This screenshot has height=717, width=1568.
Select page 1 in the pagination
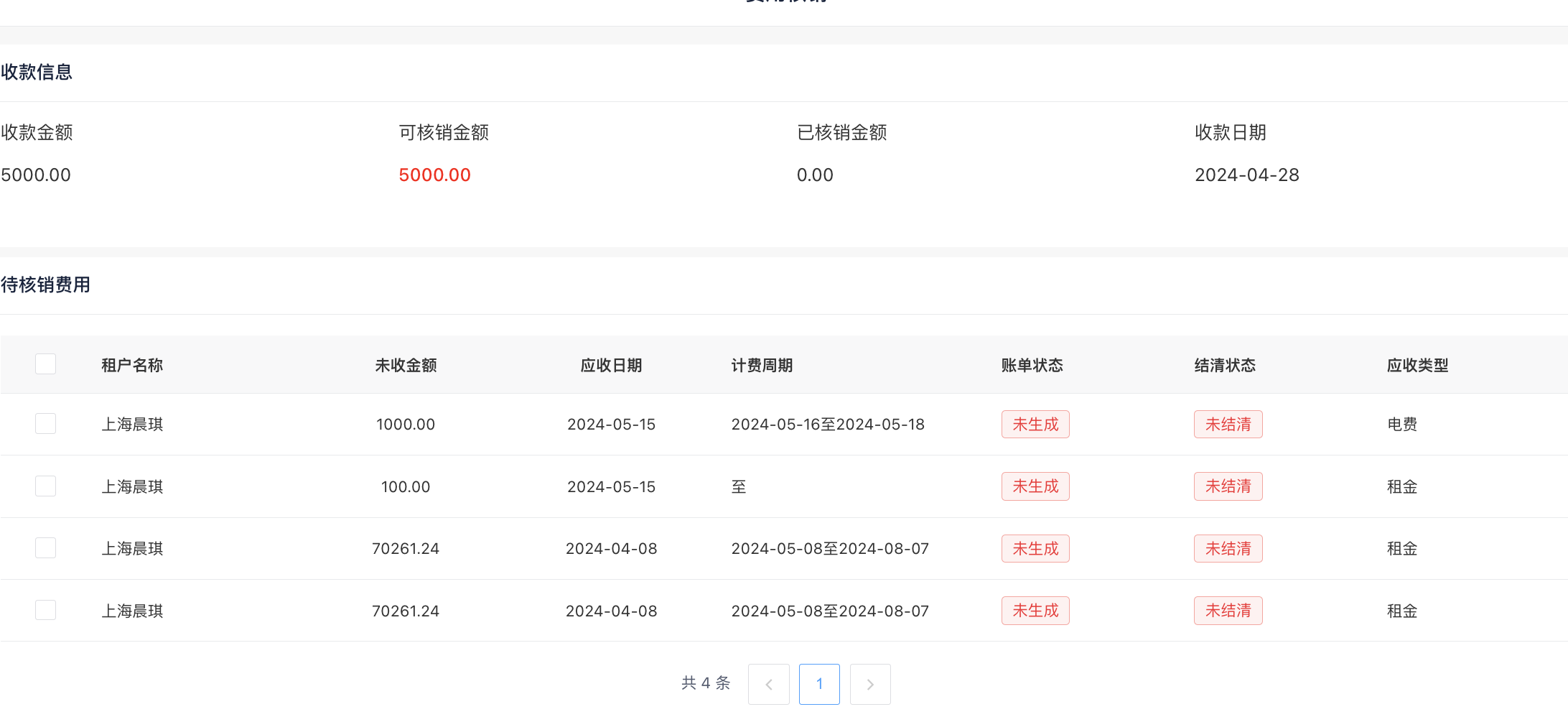click(819, 684)
